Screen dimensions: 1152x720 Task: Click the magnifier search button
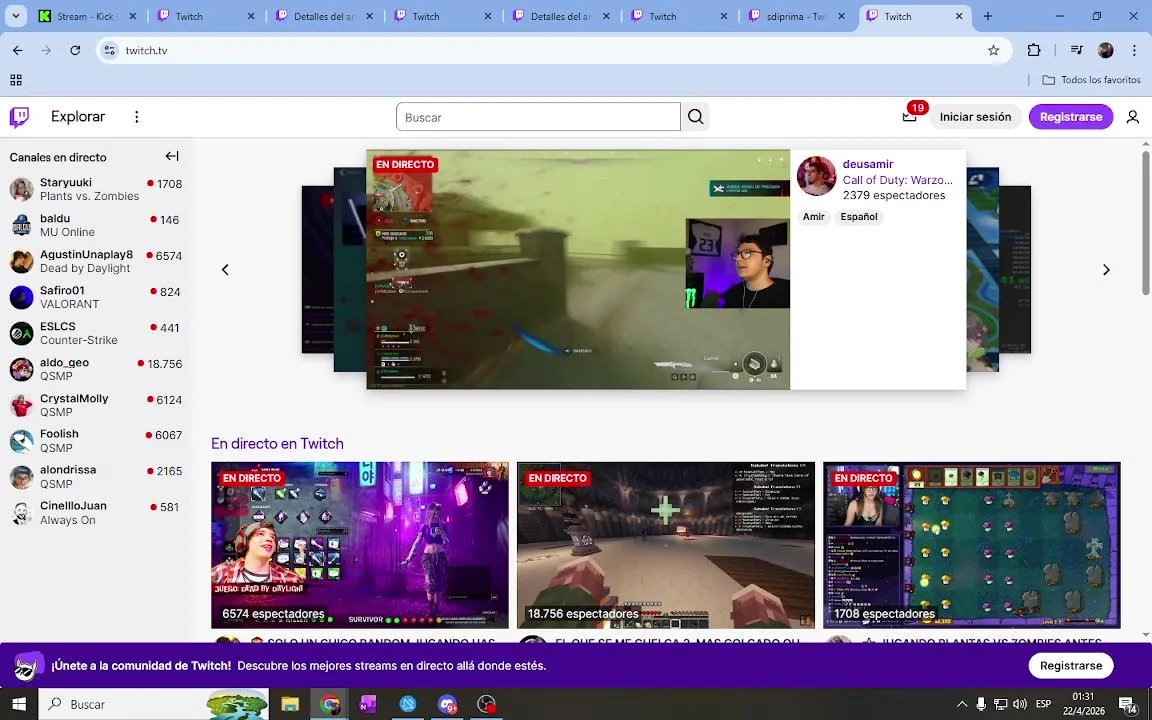[x=695, y=117]
